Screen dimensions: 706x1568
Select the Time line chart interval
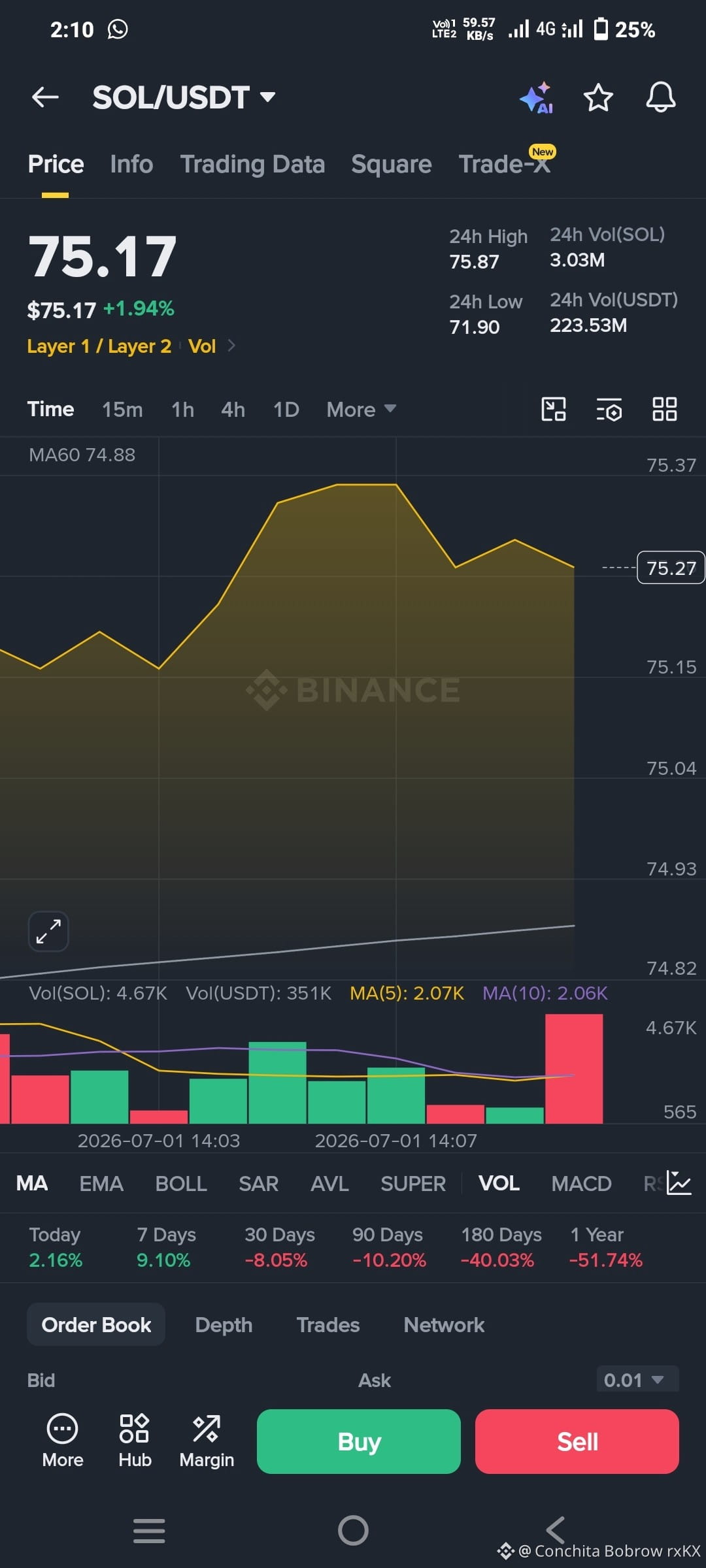50,410
